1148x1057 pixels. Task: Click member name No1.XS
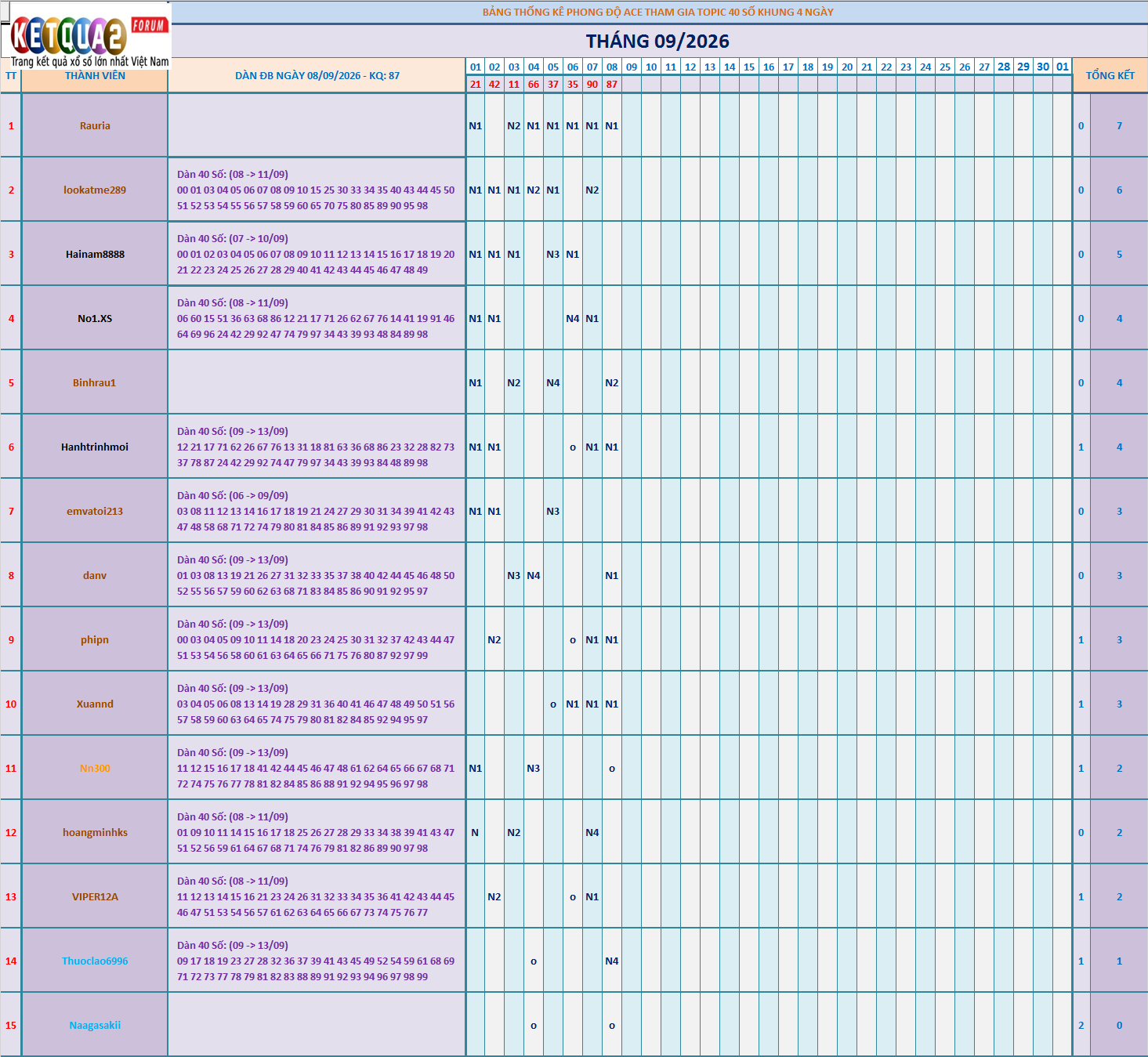(x=95, y=318)
